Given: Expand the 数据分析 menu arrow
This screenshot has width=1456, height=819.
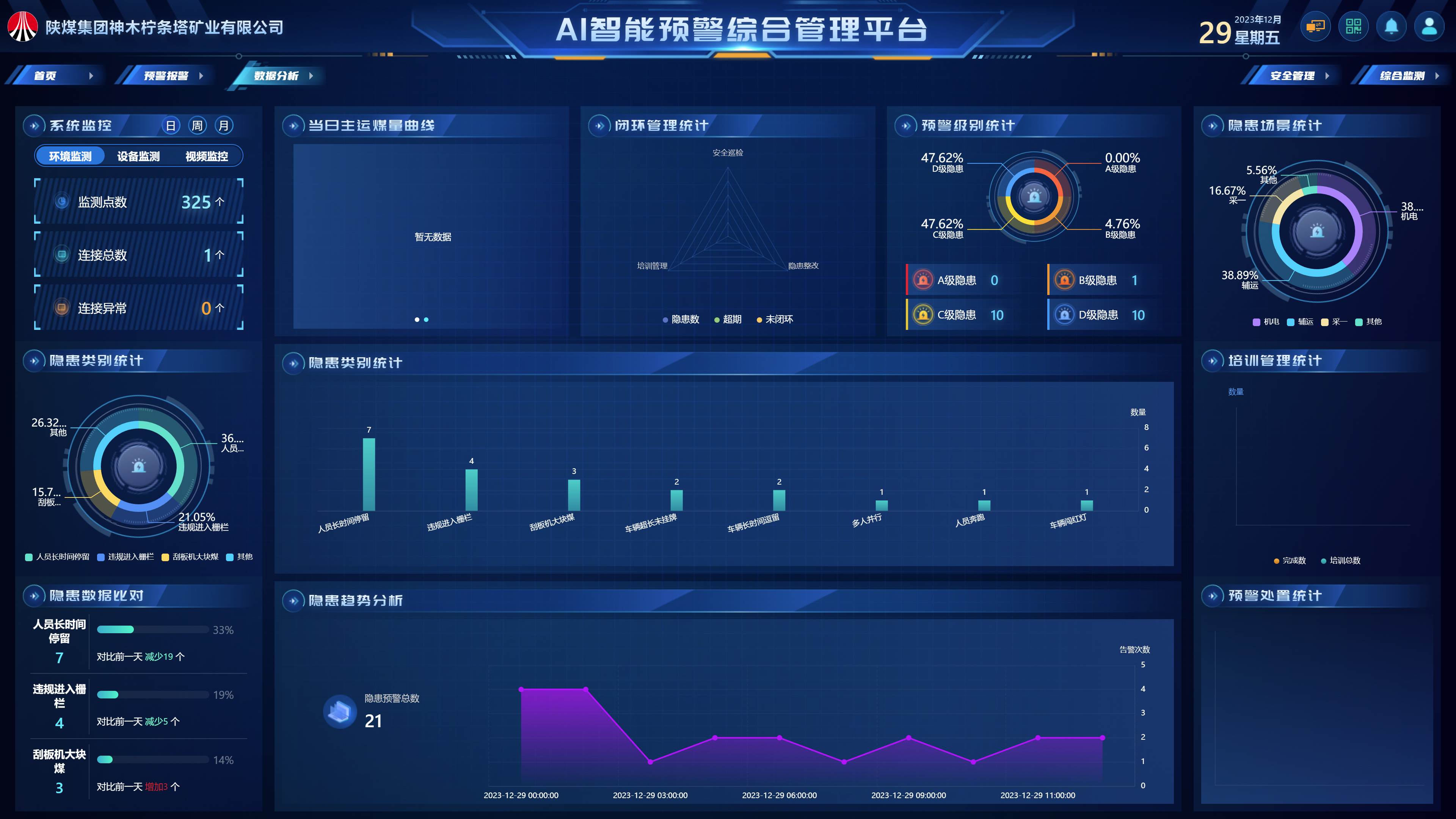Looking at the screenshot, I should pyautogui.click(x=311, y=76).
